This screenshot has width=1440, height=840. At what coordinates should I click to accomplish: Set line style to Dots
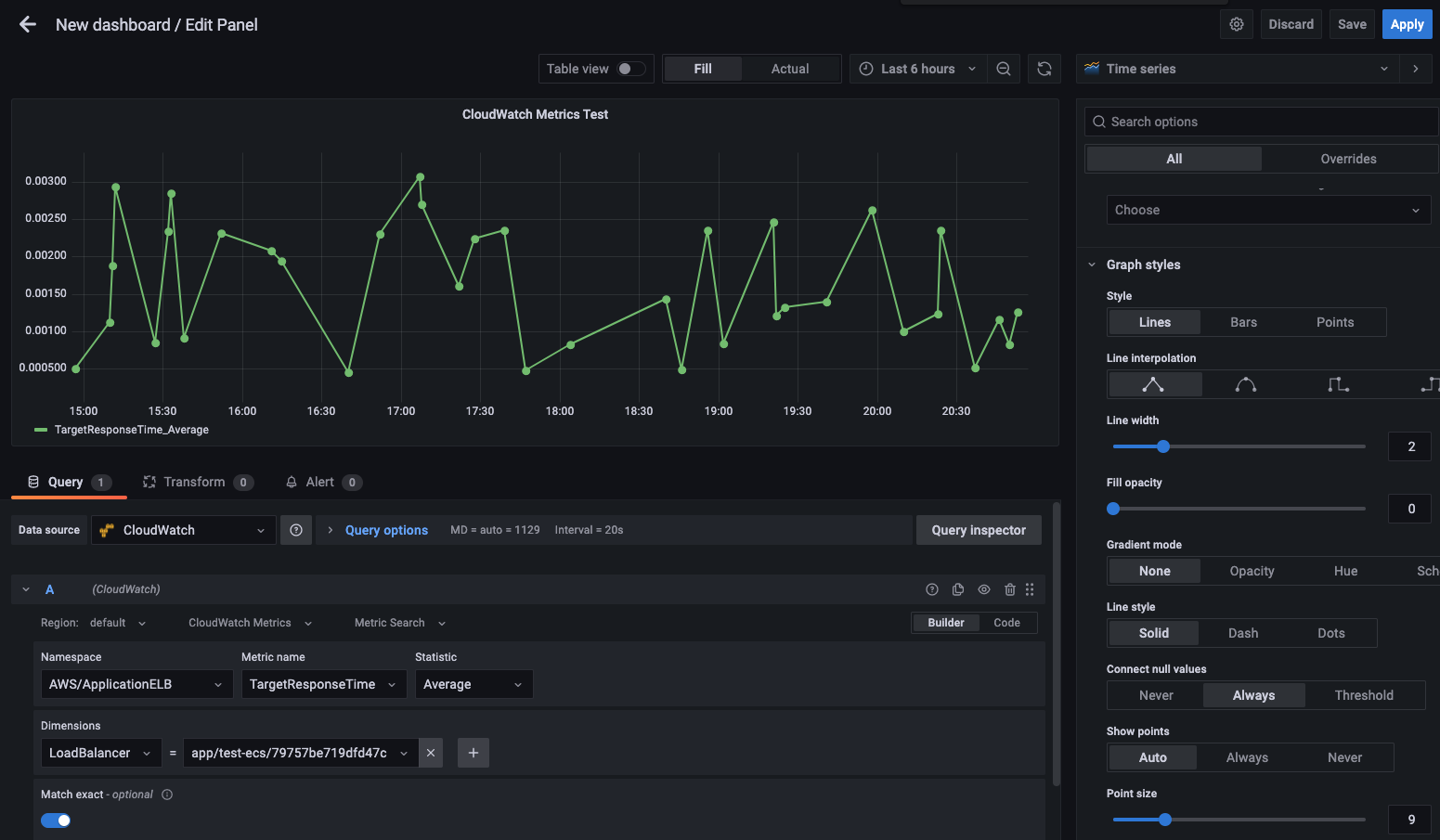coord(1331,633)
